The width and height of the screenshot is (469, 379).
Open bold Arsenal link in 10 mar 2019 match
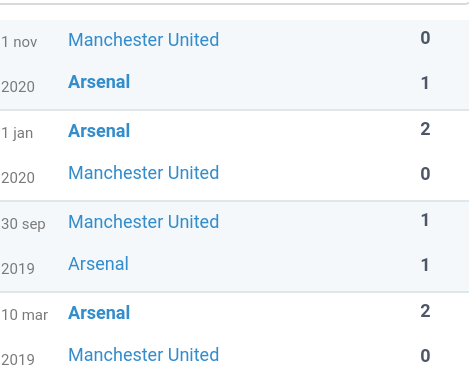[99, 313]
